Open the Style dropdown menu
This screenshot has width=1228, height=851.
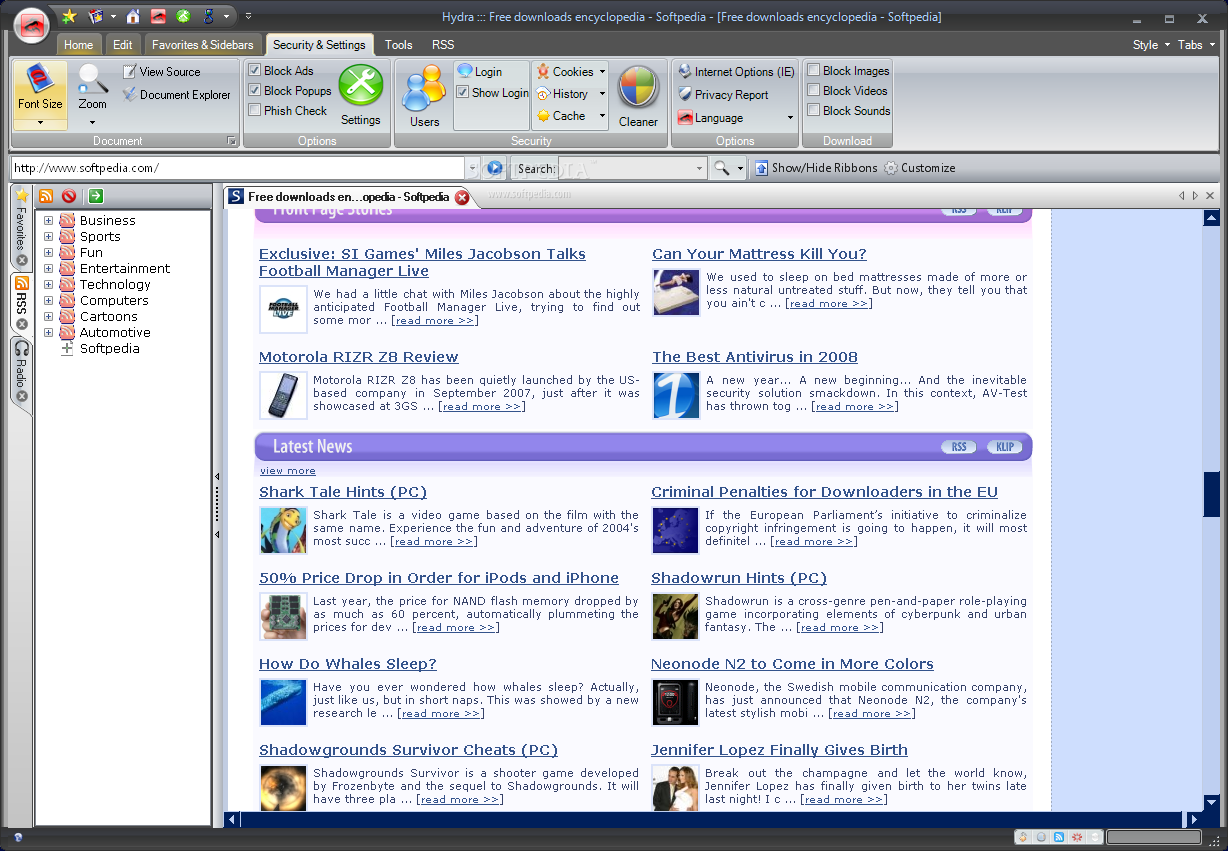[1150, 45]
